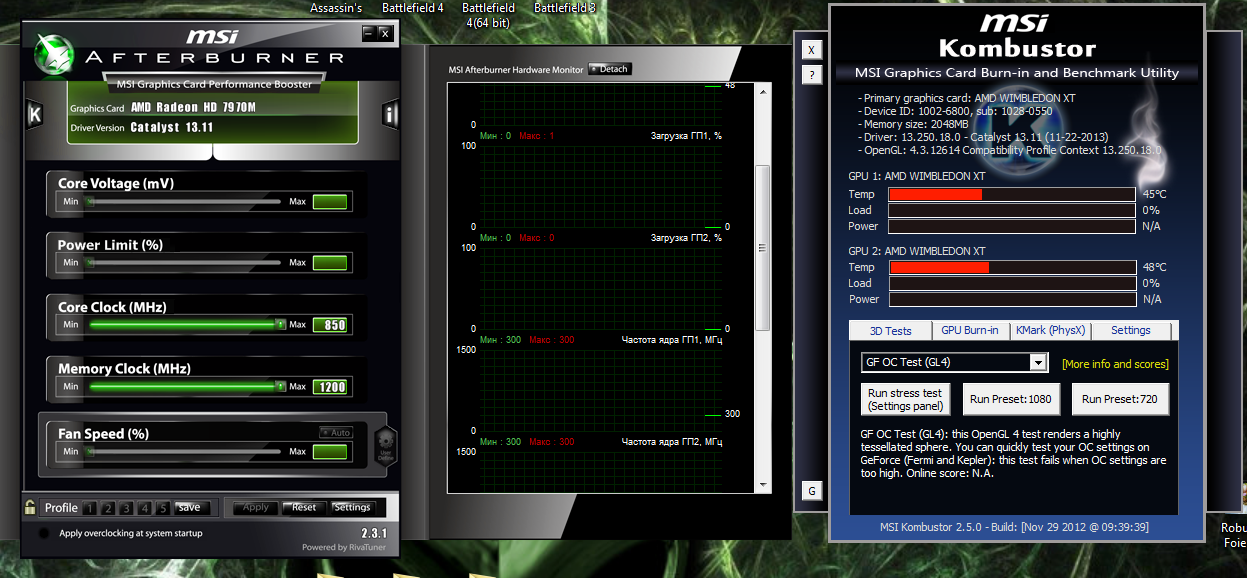
Task: Click the 'Частота ядра ГП2, МГц' graph label
Action: coord(672,441)
